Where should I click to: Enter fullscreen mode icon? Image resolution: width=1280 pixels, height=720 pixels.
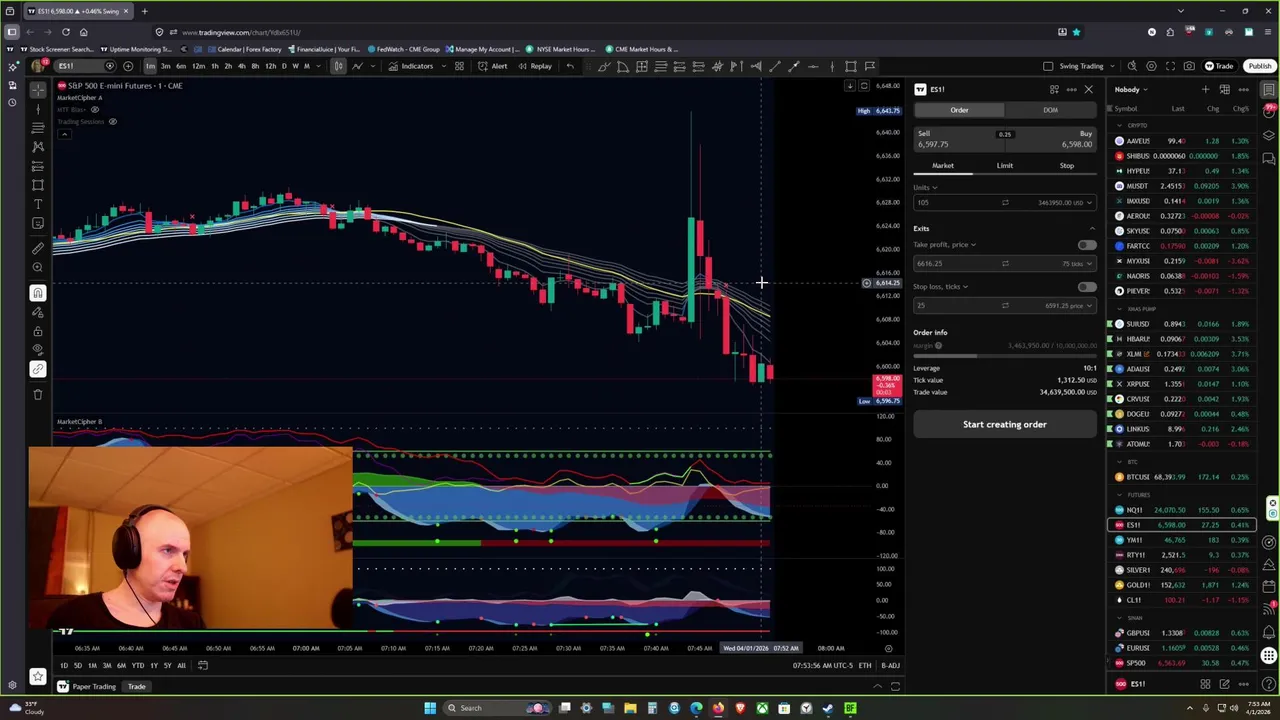tap(1170, 66)
